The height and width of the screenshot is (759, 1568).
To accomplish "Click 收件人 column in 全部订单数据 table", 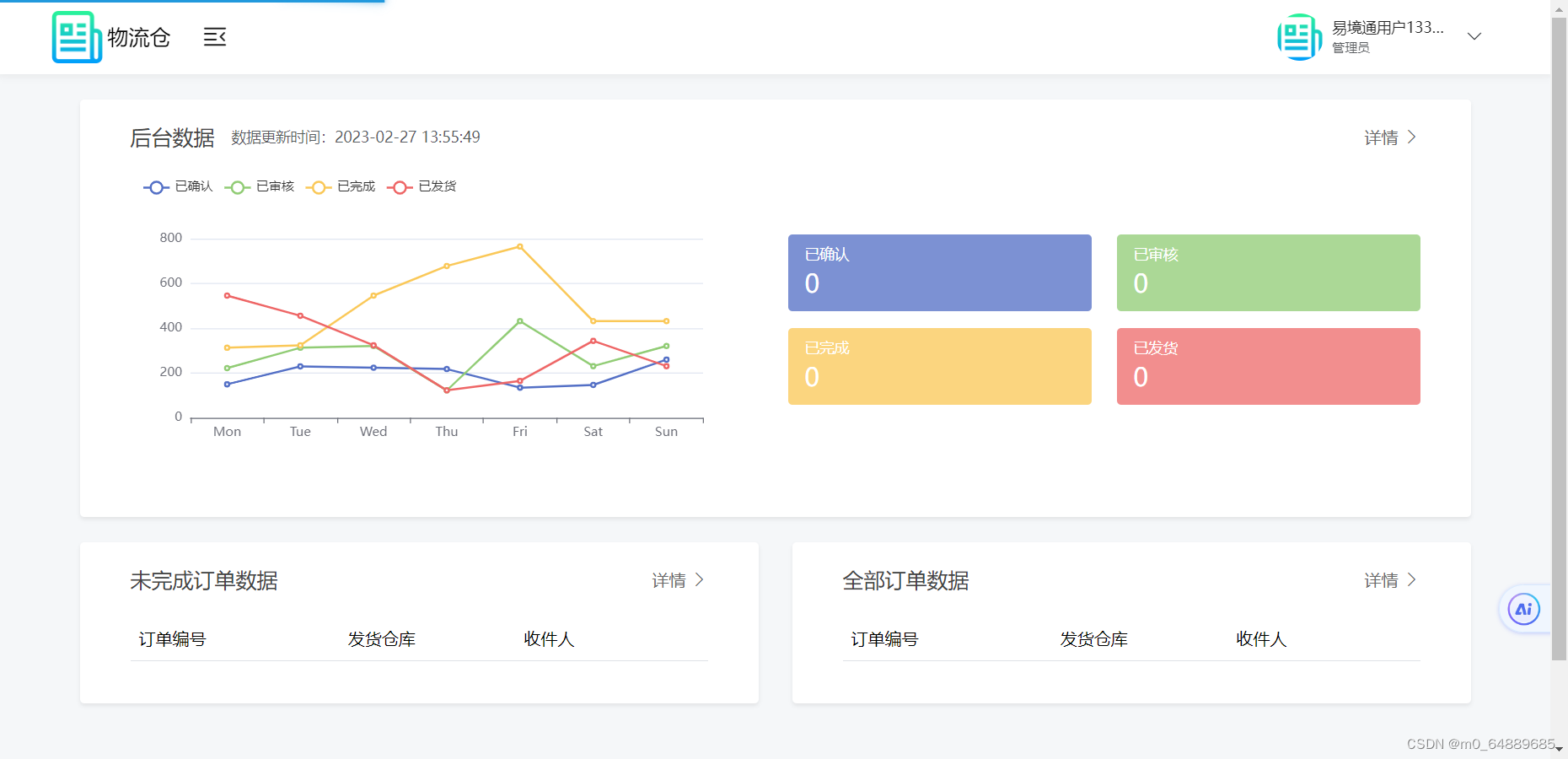I will pos(1261,639).
